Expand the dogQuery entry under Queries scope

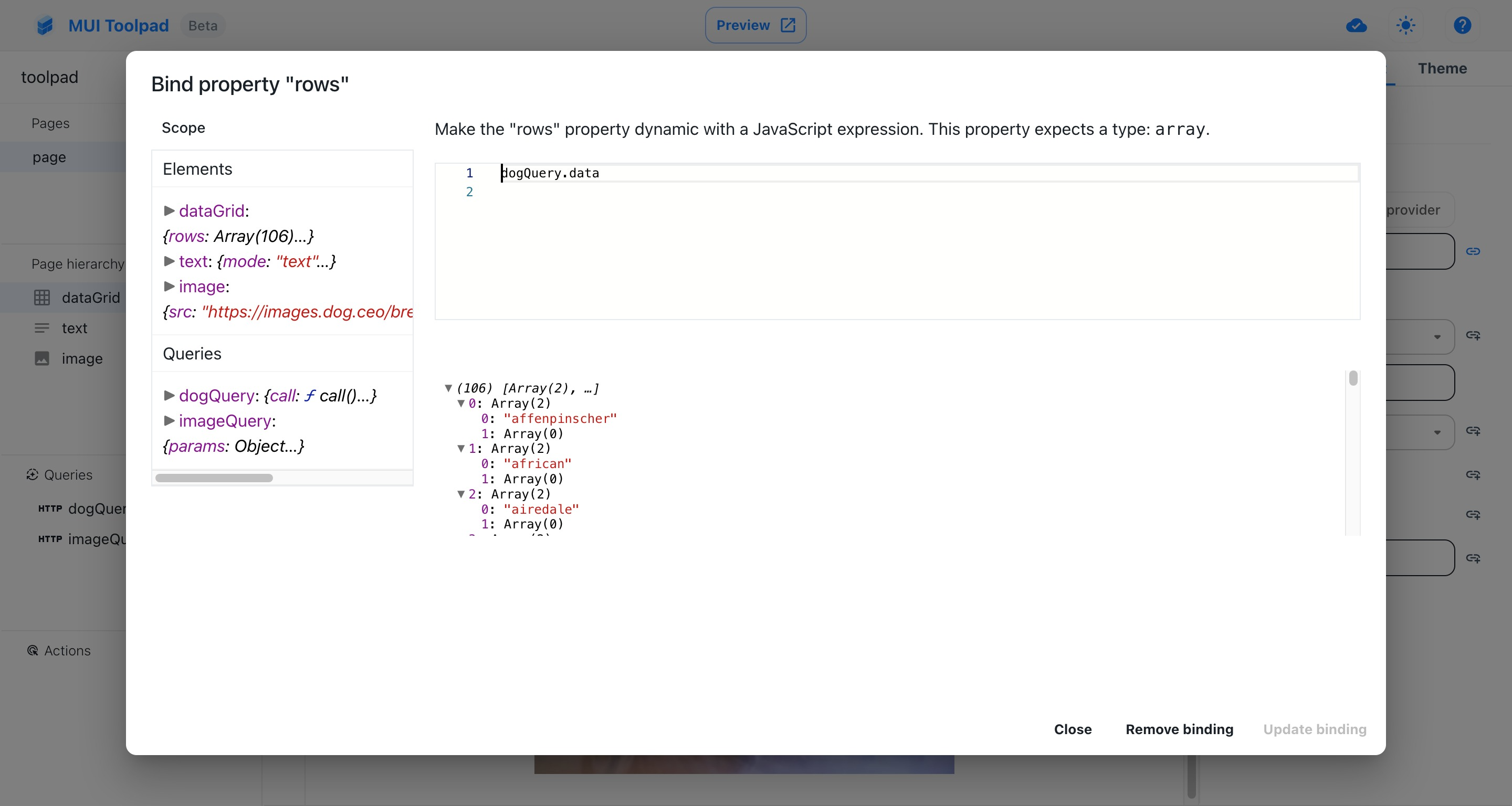pyautogui.click(x=170, y=396)
